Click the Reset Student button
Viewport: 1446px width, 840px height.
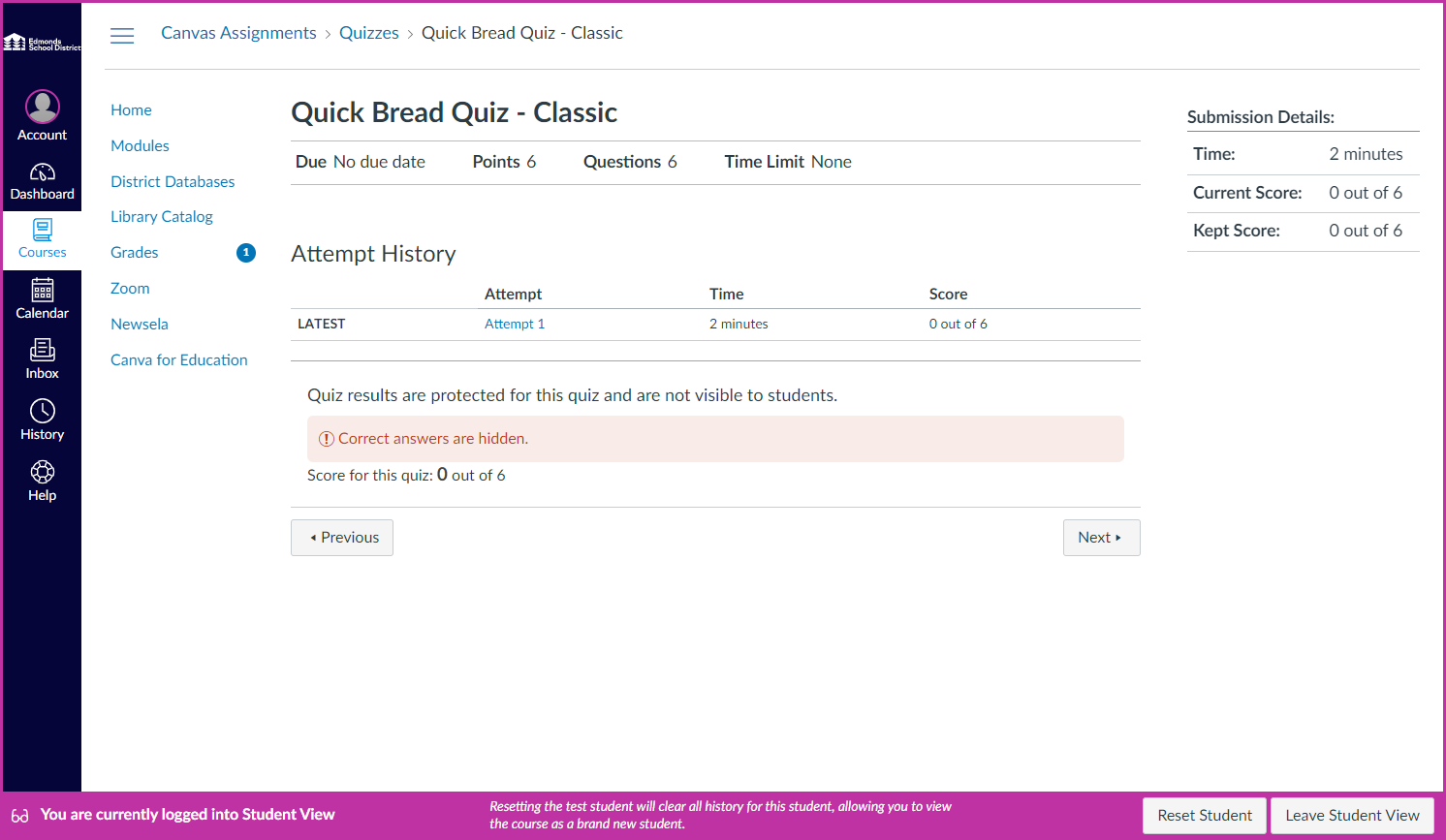pyautogui.click(x=1205, y=816)
